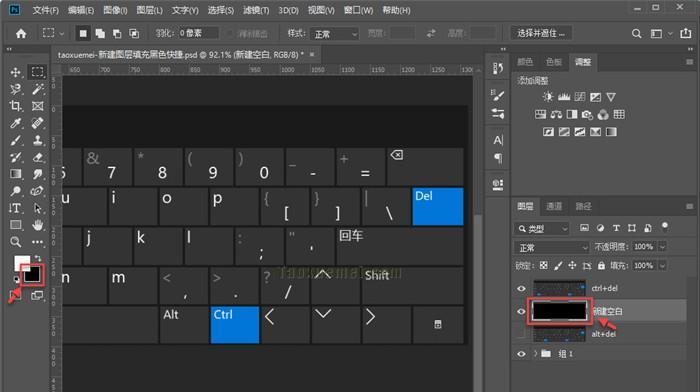Image resolution: width=700 pixels, height=392 pixels.
Task: Select the Clone Stamp tool
Action: [38, 140]
